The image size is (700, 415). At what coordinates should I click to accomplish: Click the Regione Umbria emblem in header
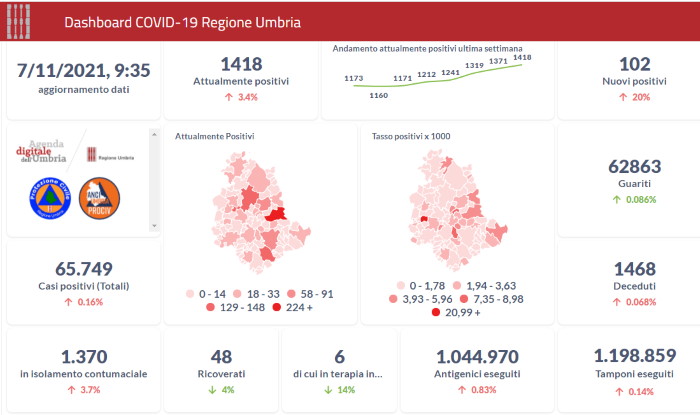click(18, 21)
